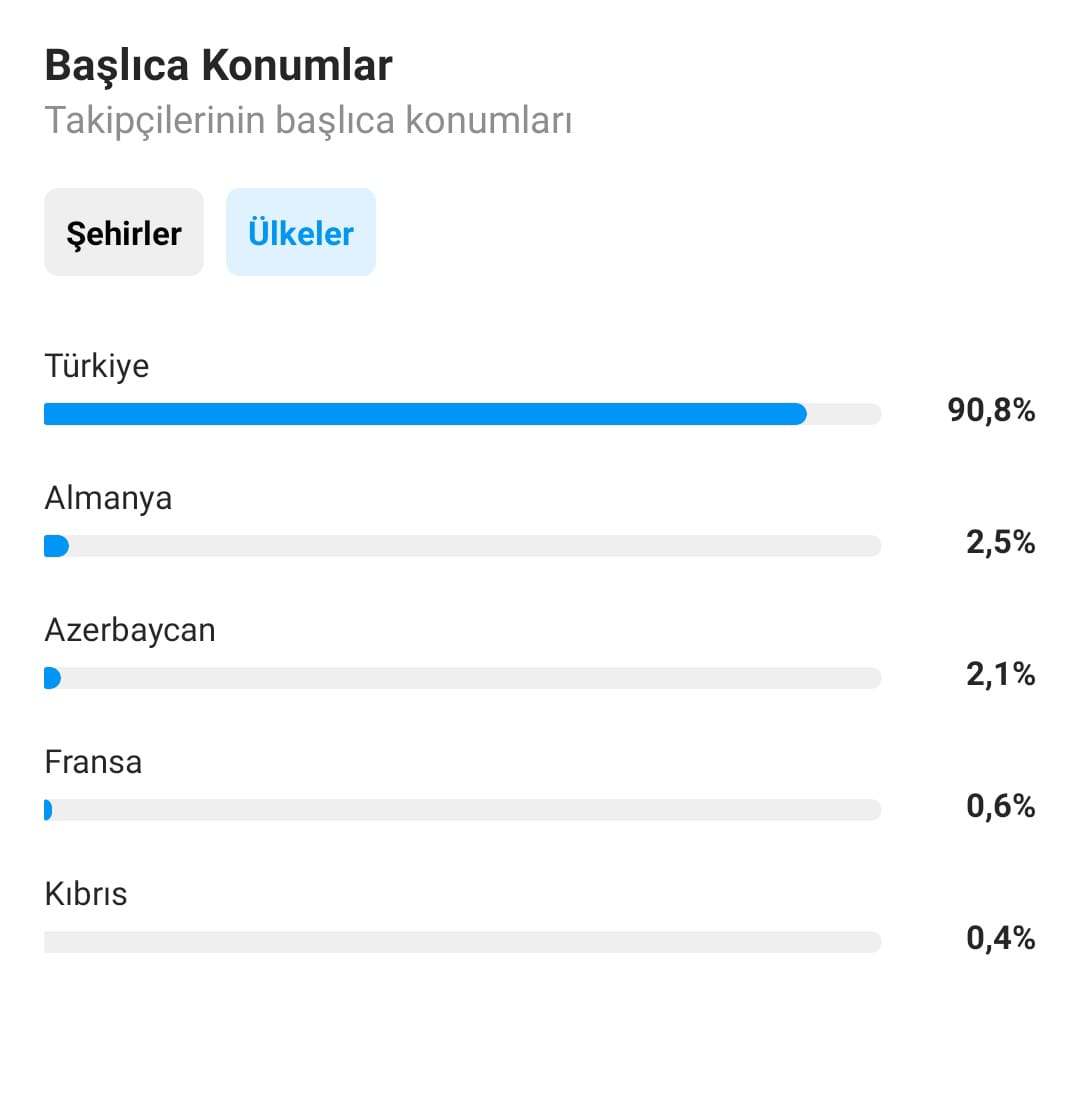Click the Başlıca Konumlar heading
1080x1096 pixels.
point(218,66)
